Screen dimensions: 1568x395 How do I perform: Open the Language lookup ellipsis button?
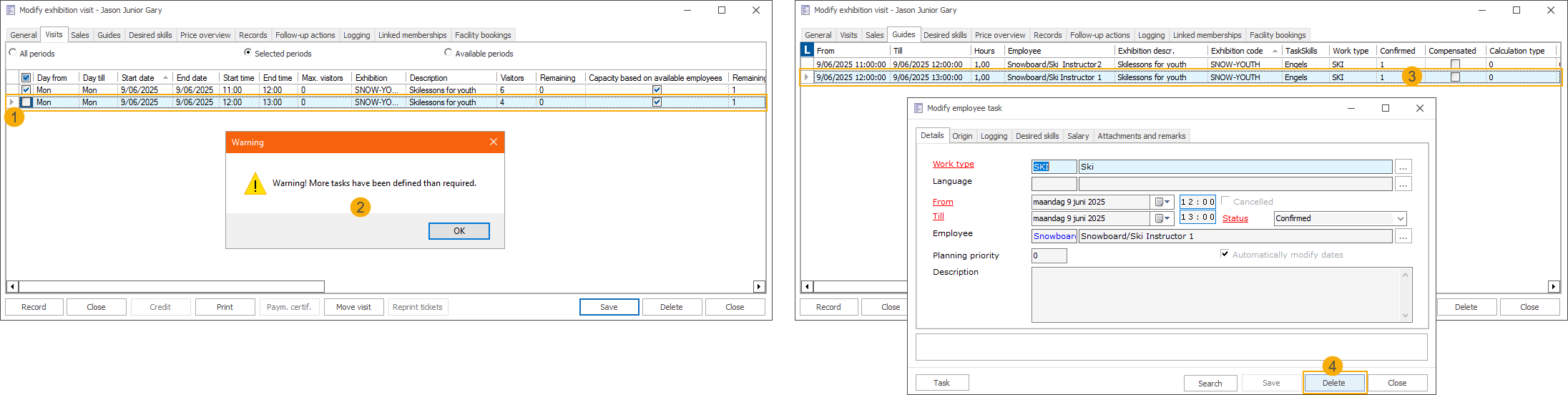point(1403,184)
